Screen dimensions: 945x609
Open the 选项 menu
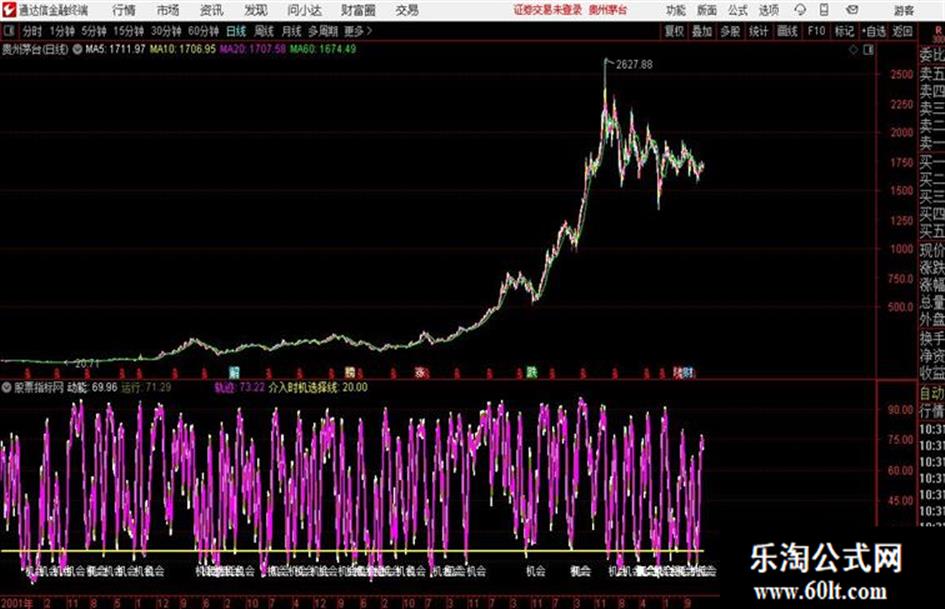point(768,10)
